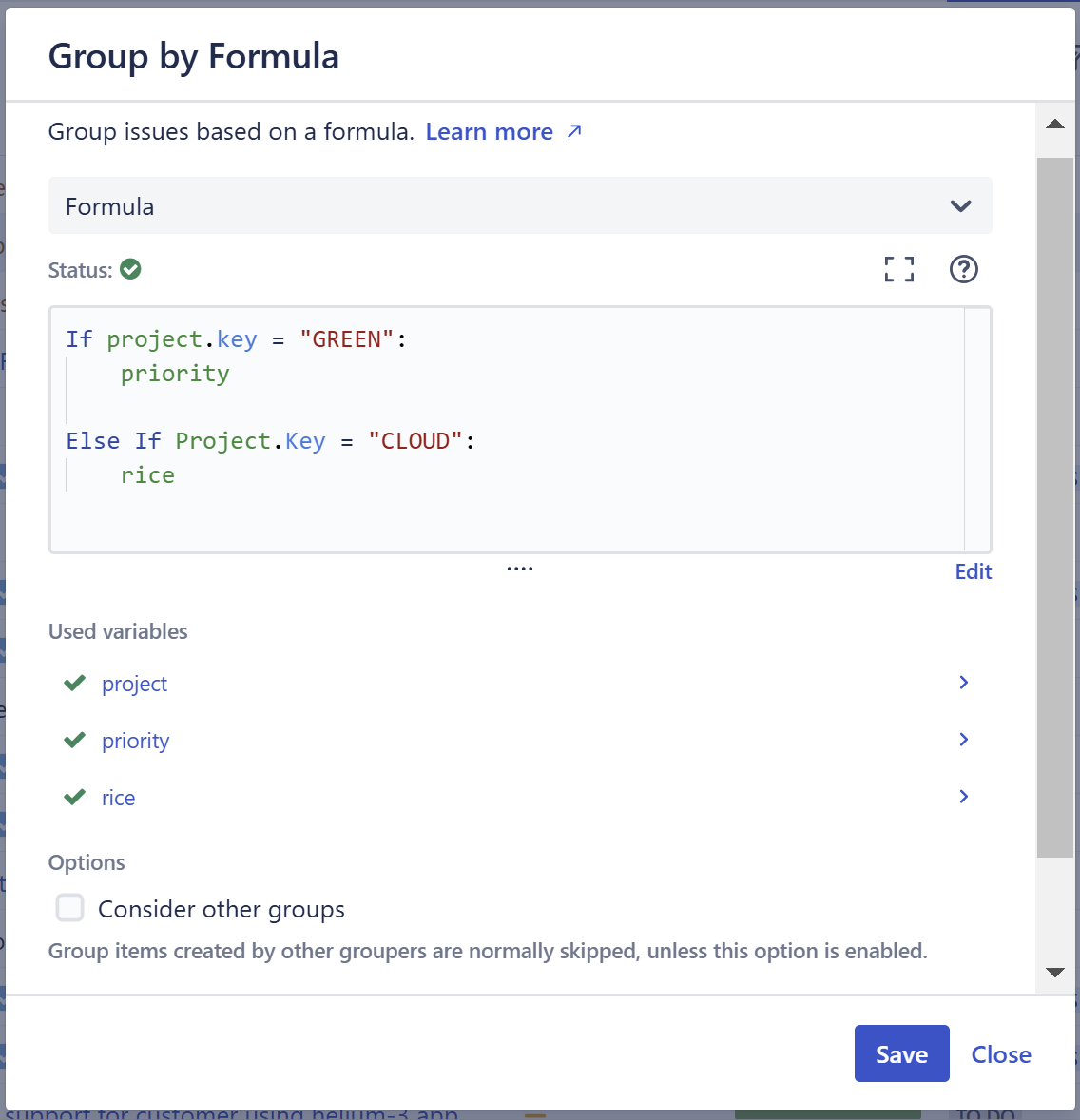Open the rice variable link
1080x1120 pixels.
click(118, 797)
